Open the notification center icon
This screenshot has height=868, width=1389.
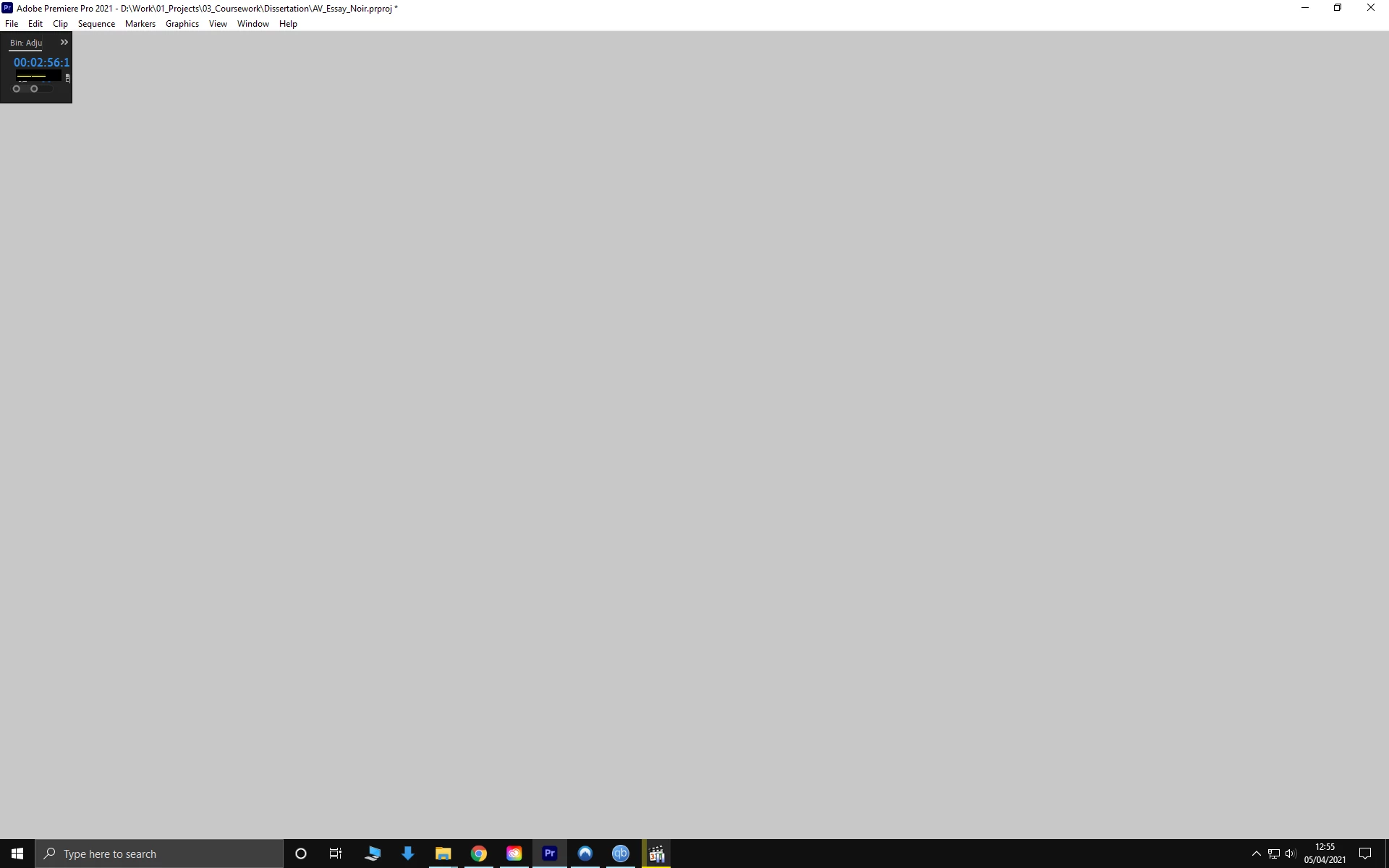coord(1365,854)
